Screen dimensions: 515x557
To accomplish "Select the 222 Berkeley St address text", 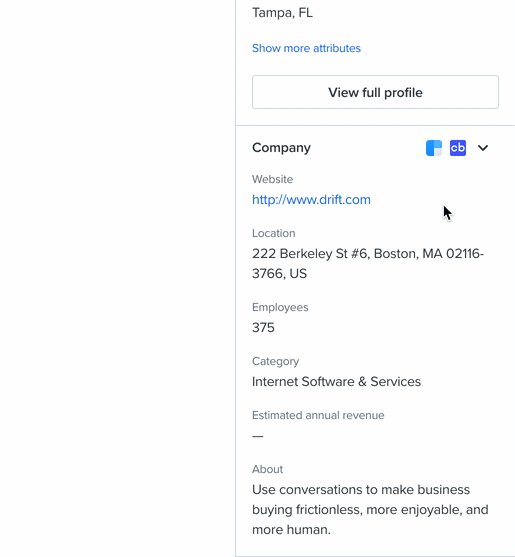I will click(368, 264).
